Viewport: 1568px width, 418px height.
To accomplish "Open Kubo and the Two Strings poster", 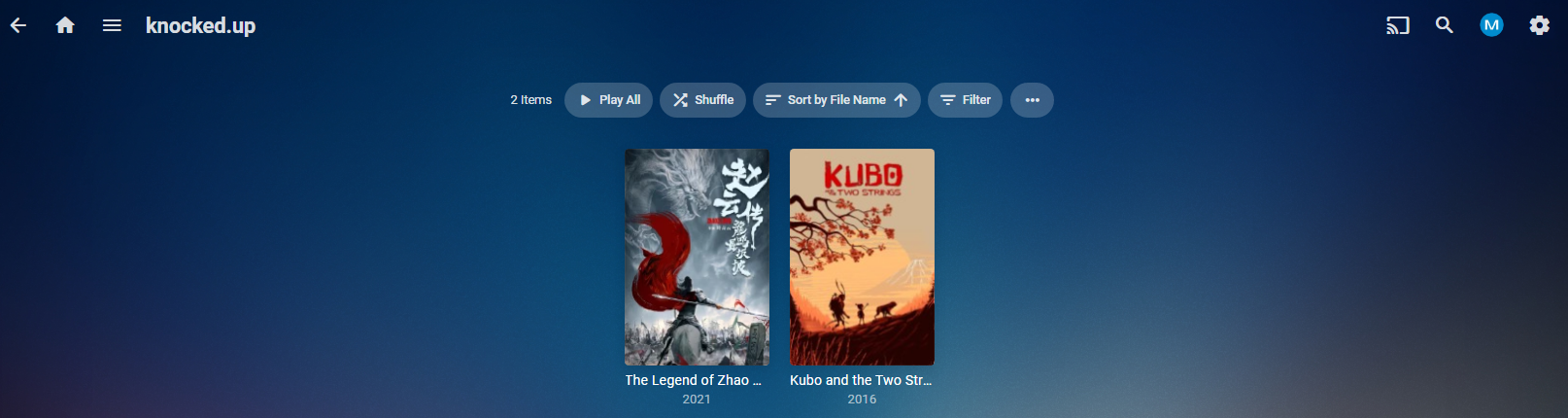I will (862, 257).
